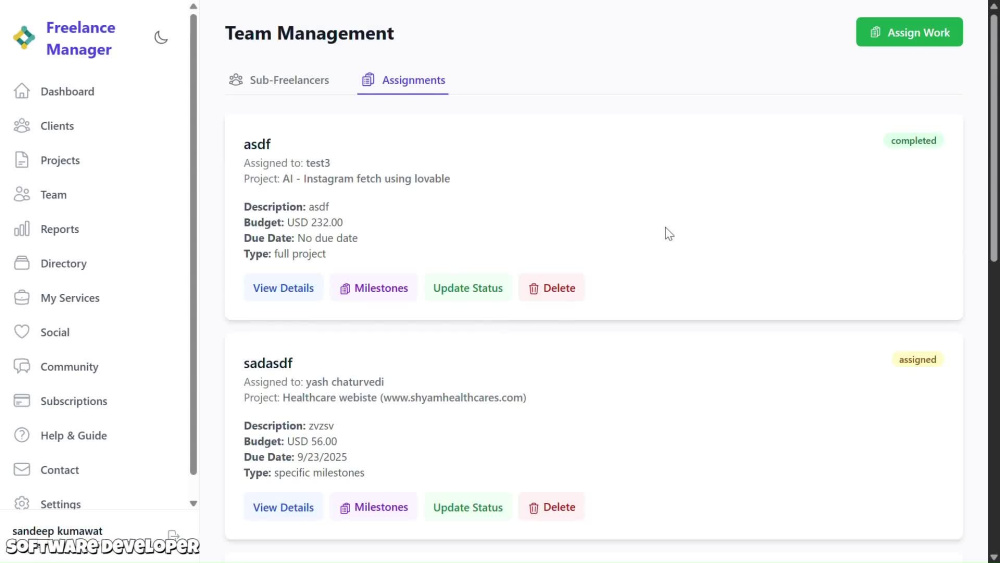Click the Settings gear icon

22,504
